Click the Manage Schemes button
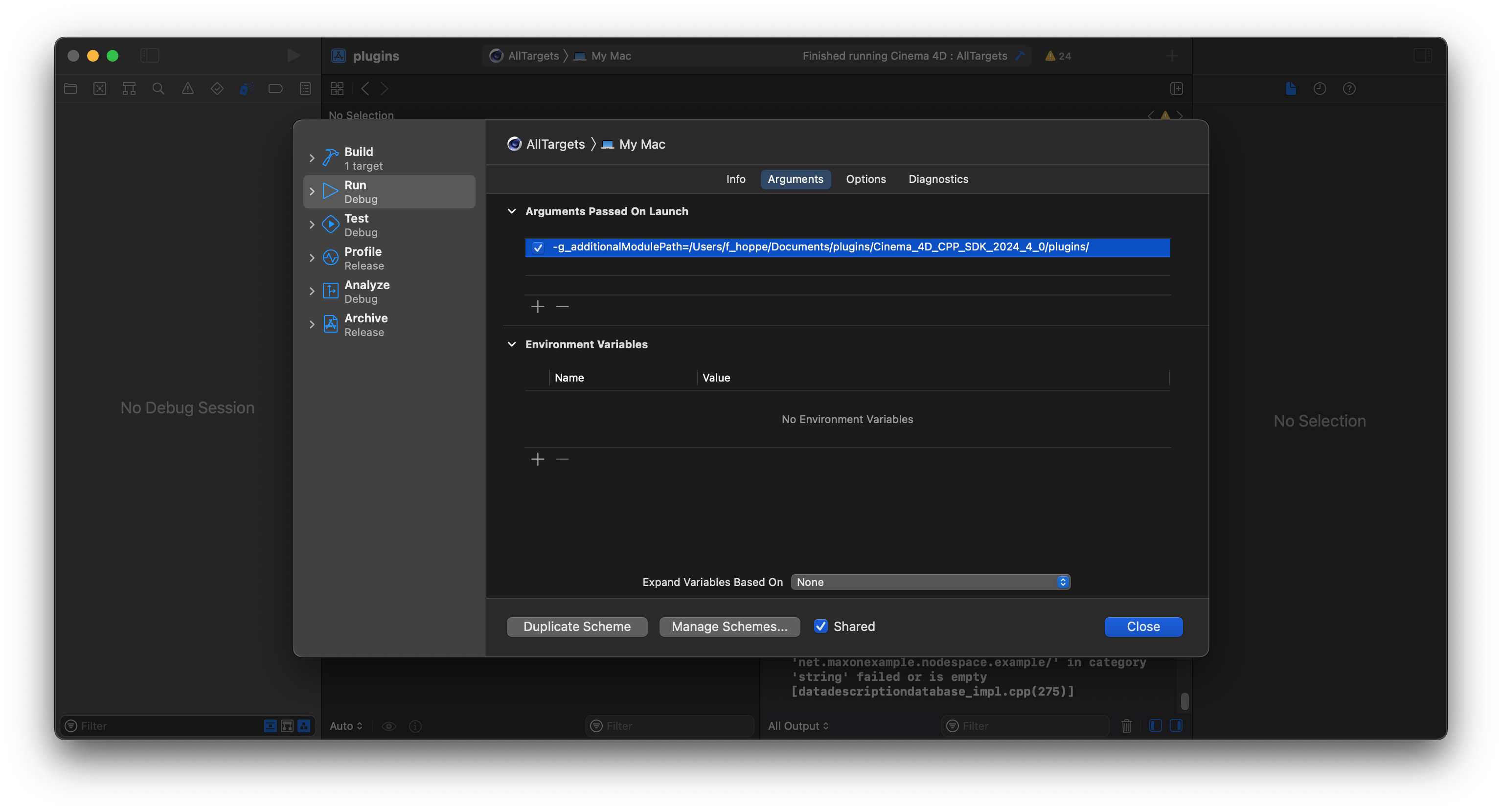The height and width of the screenshot is (812, 1502). (x=729, y=627)
